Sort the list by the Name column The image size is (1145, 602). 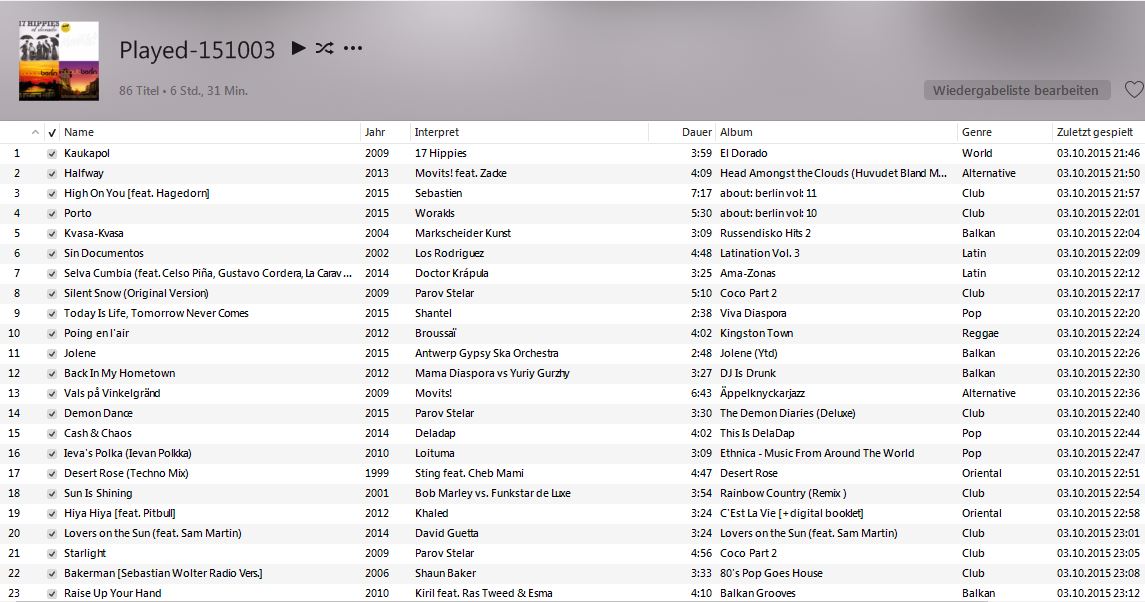pyautogui.click(x=77, y=131)
